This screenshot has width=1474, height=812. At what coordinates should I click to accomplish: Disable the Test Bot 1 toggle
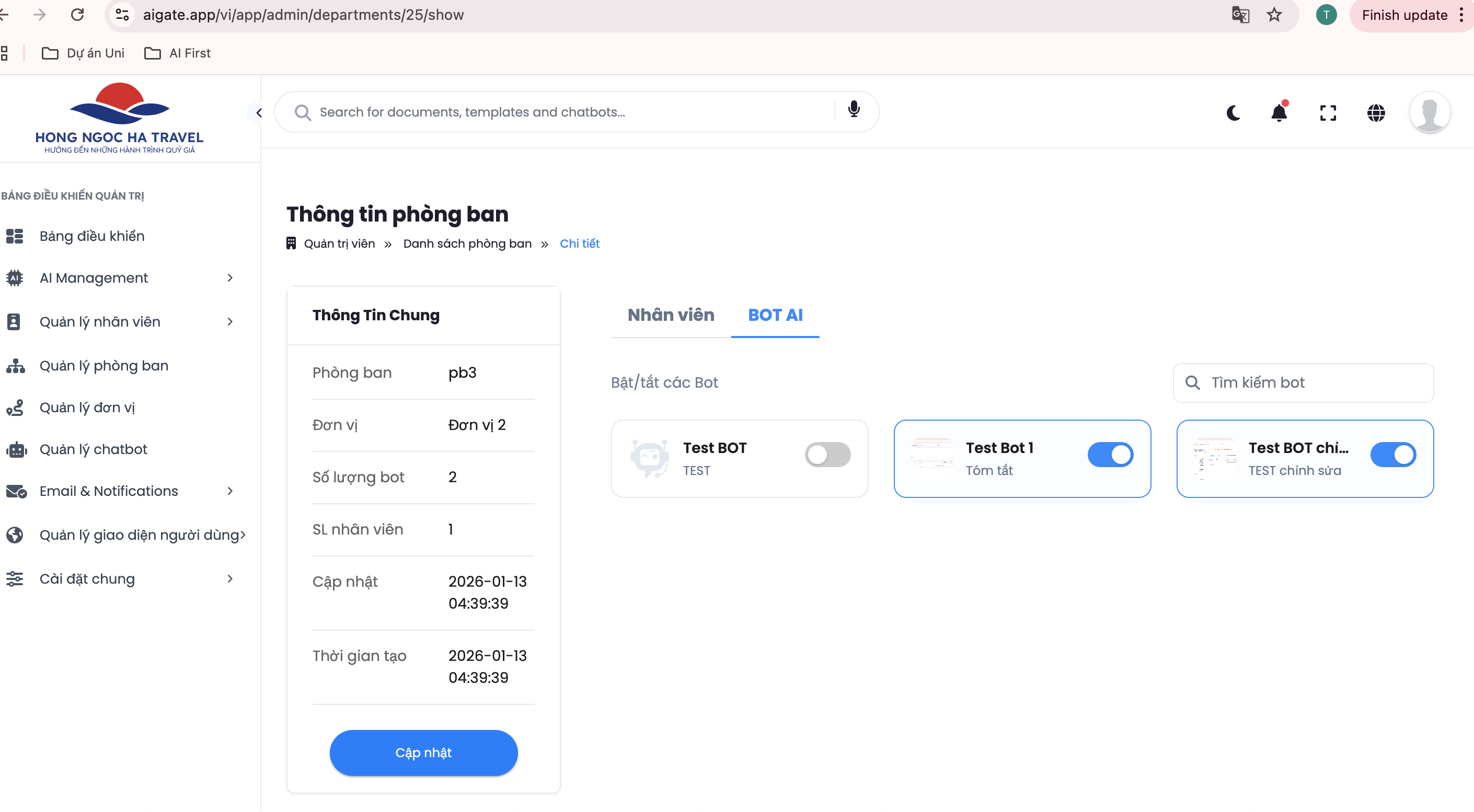1110,455
